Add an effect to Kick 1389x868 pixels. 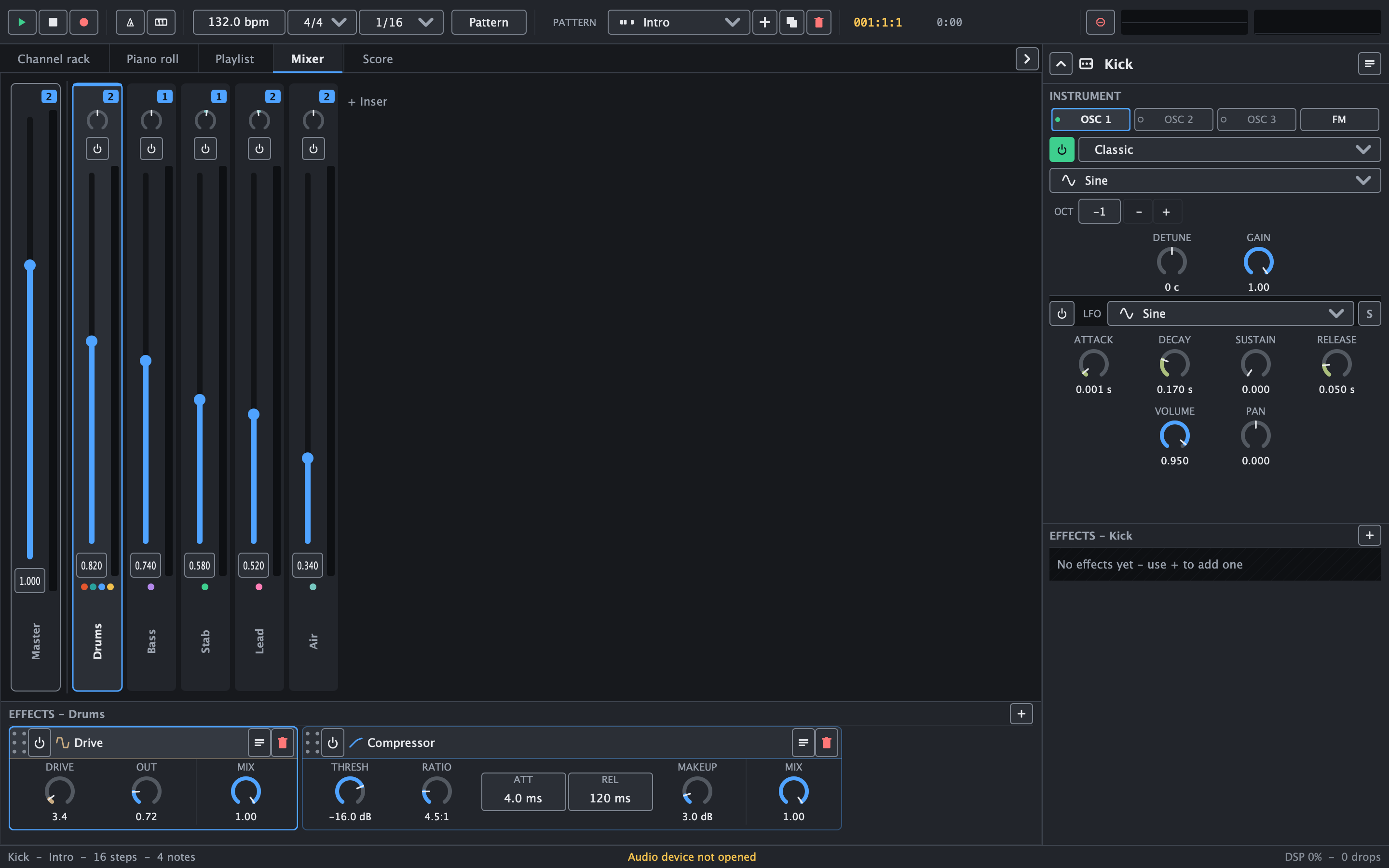pyautogui.click(x=1370, y=535)
